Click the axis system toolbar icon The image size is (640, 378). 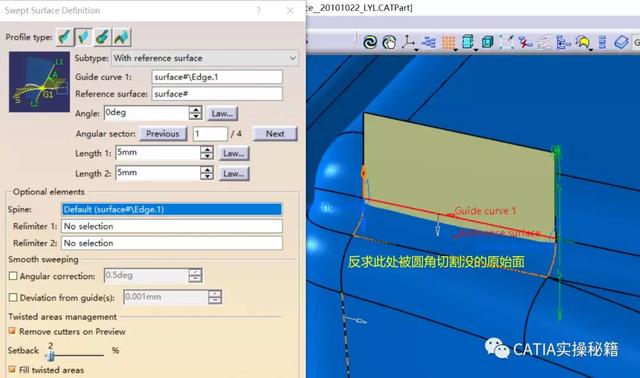click(408, 42)
